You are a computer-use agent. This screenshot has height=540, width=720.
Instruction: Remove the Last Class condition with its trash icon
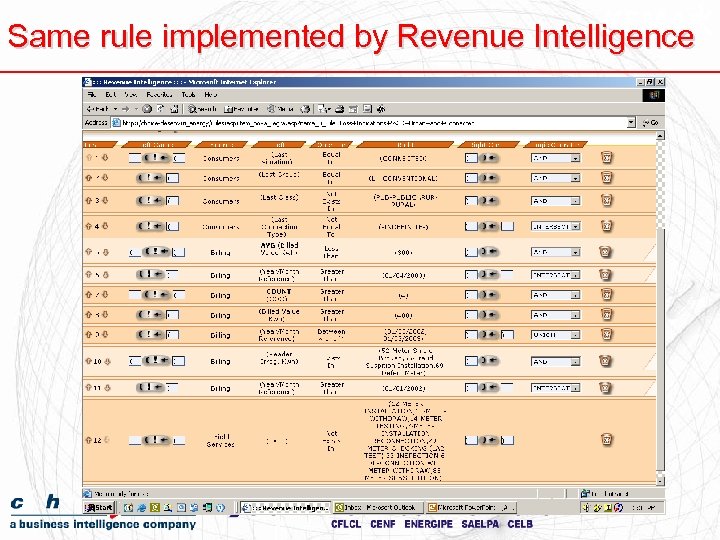[606, 200]
